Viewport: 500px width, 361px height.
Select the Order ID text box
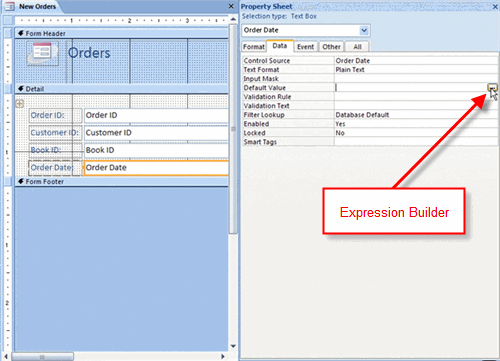[156, 115]
